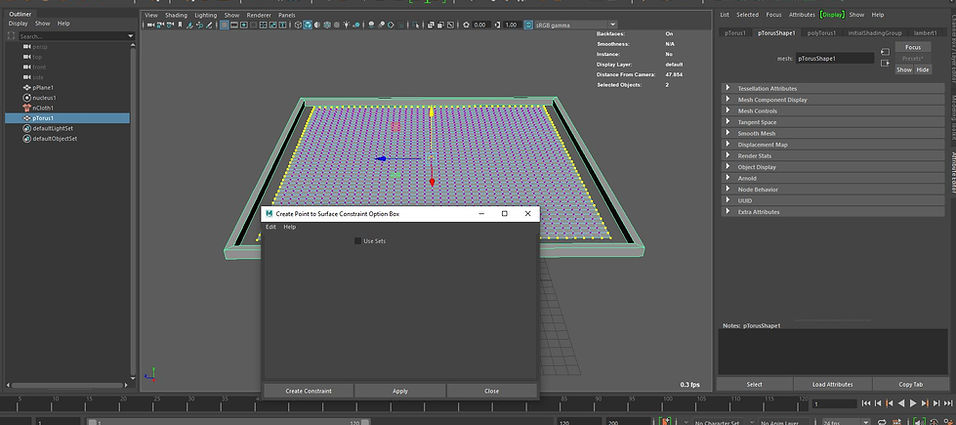
Task: Click the Close button in option box
Action: (x=491, y=391)
